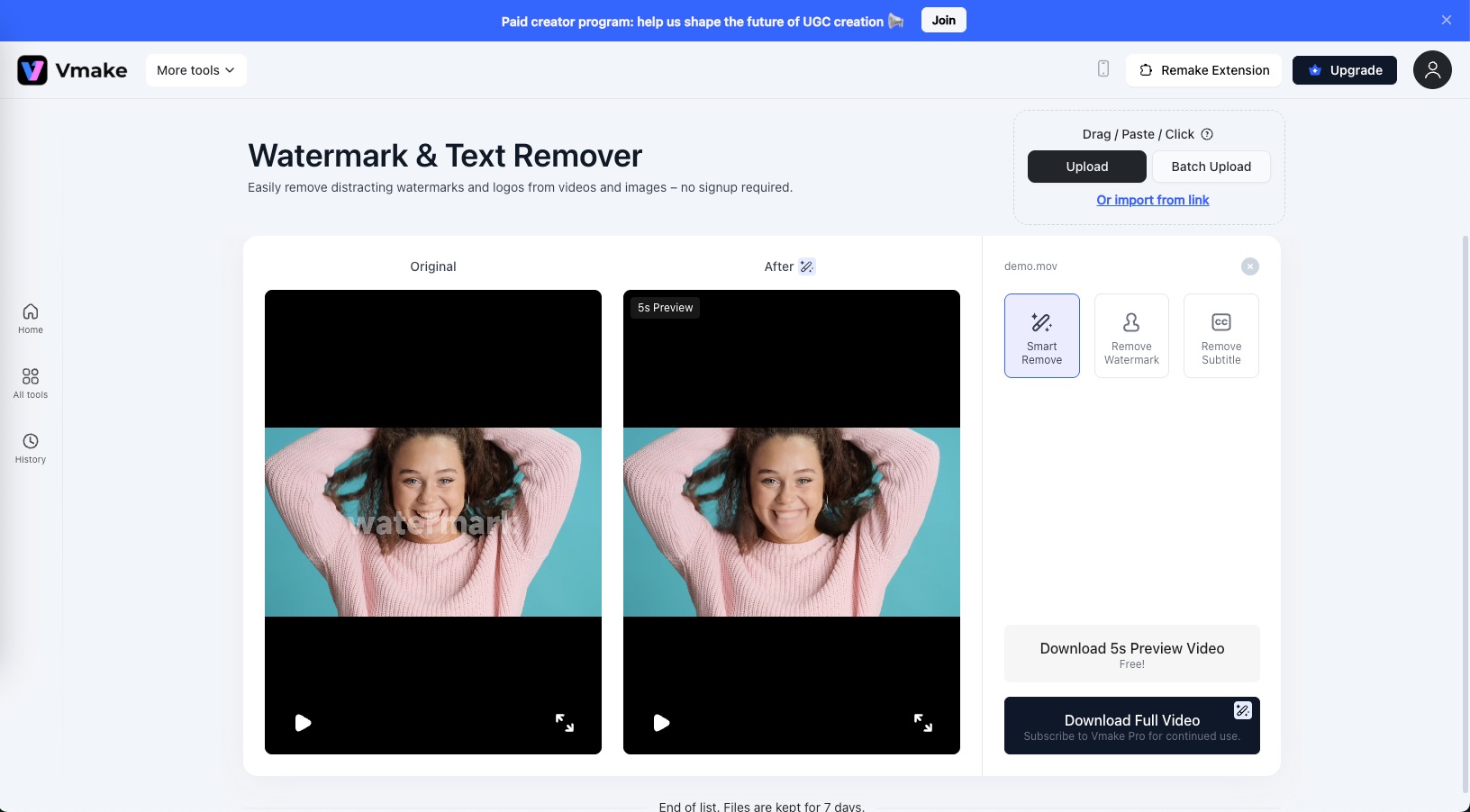Open the user profile avatar

click(x=1431, y=70)
